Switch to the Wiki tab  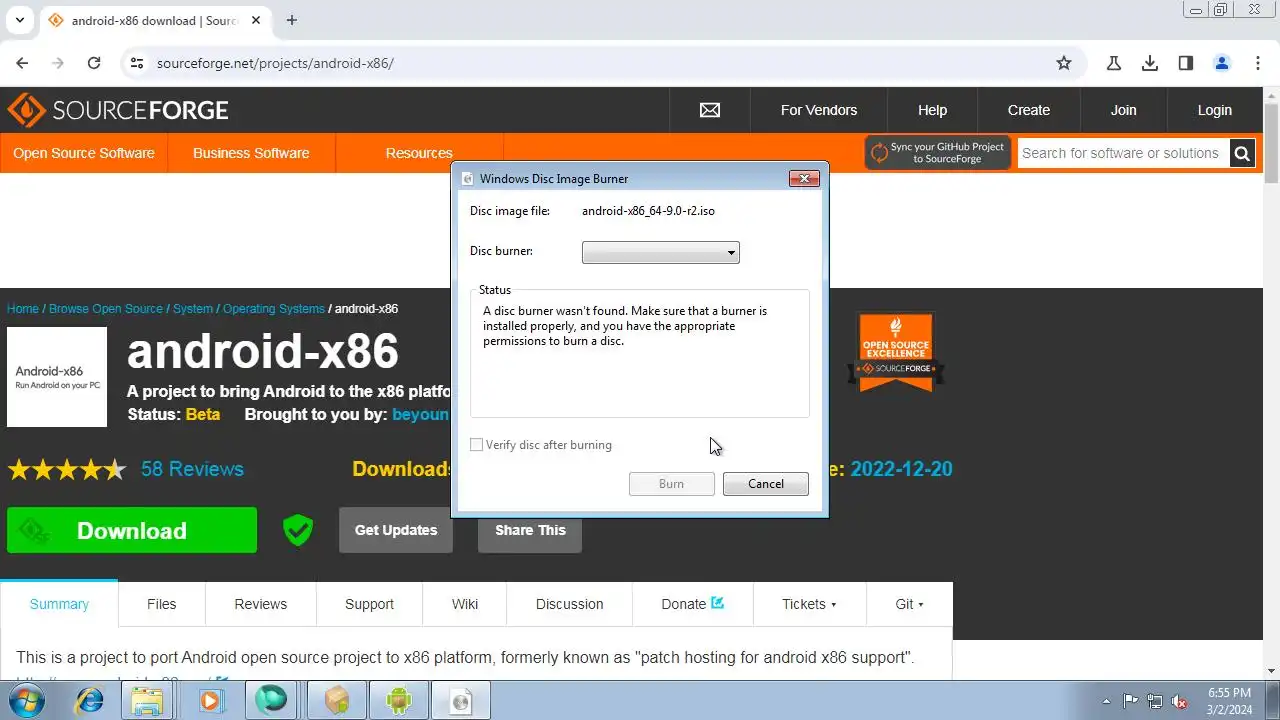click(x=465, y=604)
